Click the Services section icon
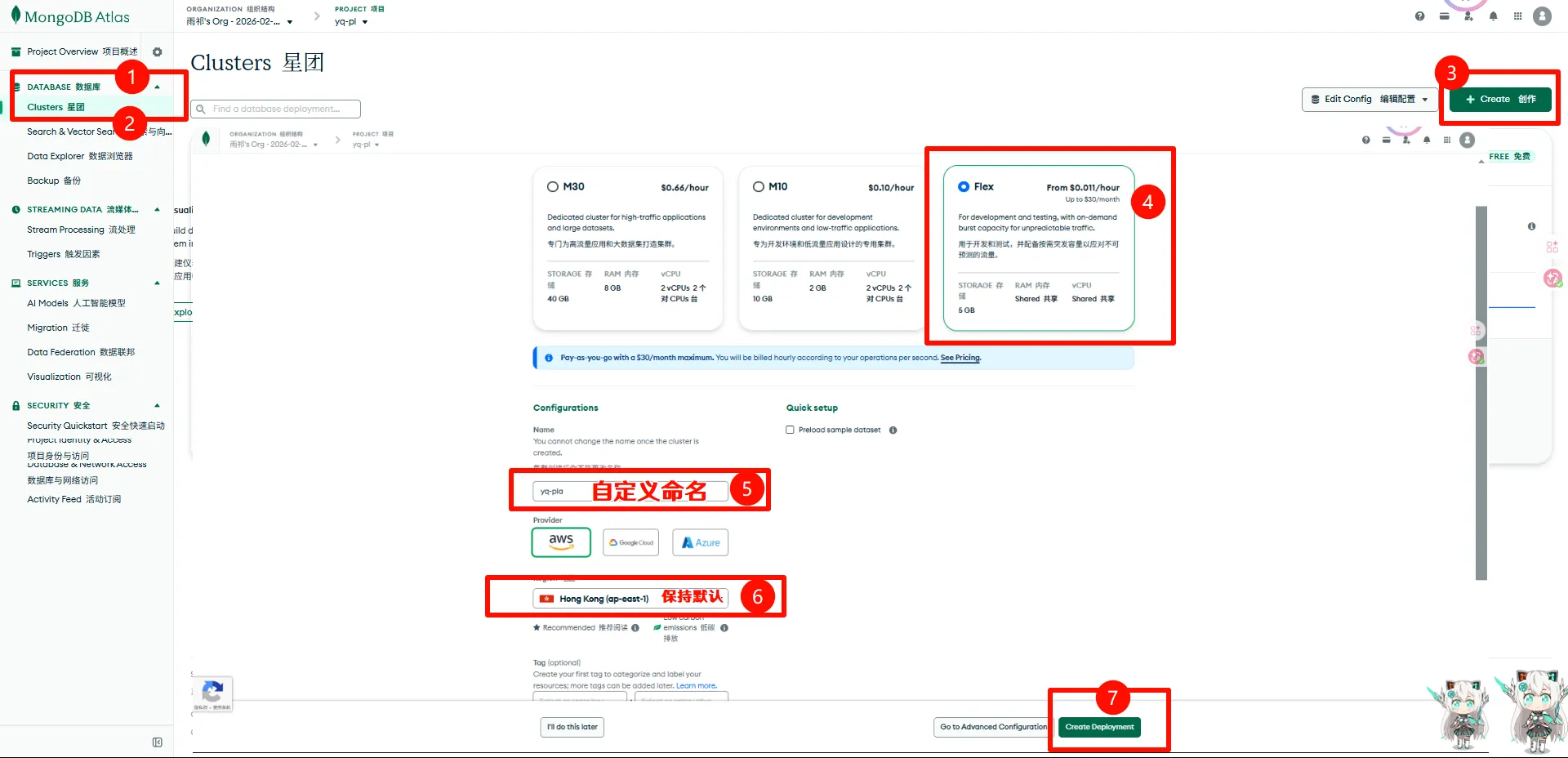This screenshot has width=1568, height=758. (16, 283)
